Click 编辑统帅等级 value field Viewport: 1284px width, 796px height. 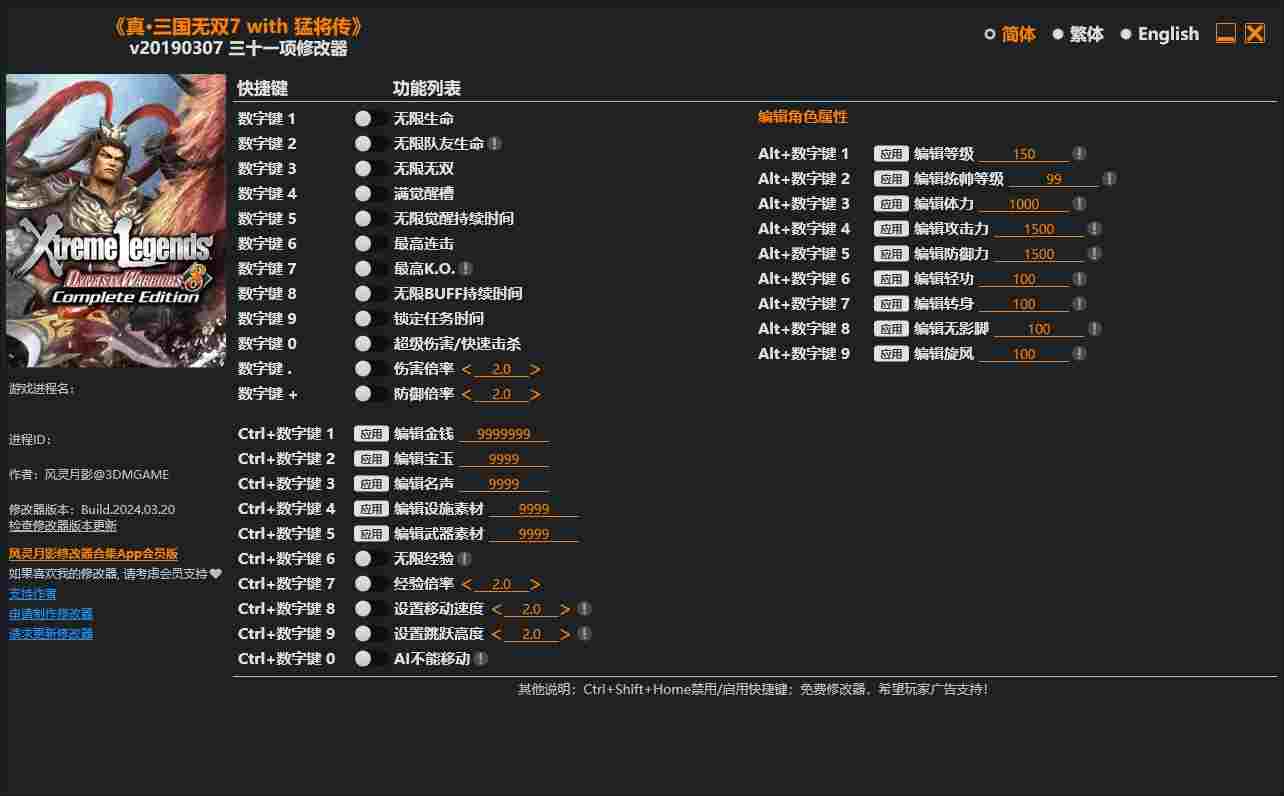pyautogui.click(x=1054, y=179)
